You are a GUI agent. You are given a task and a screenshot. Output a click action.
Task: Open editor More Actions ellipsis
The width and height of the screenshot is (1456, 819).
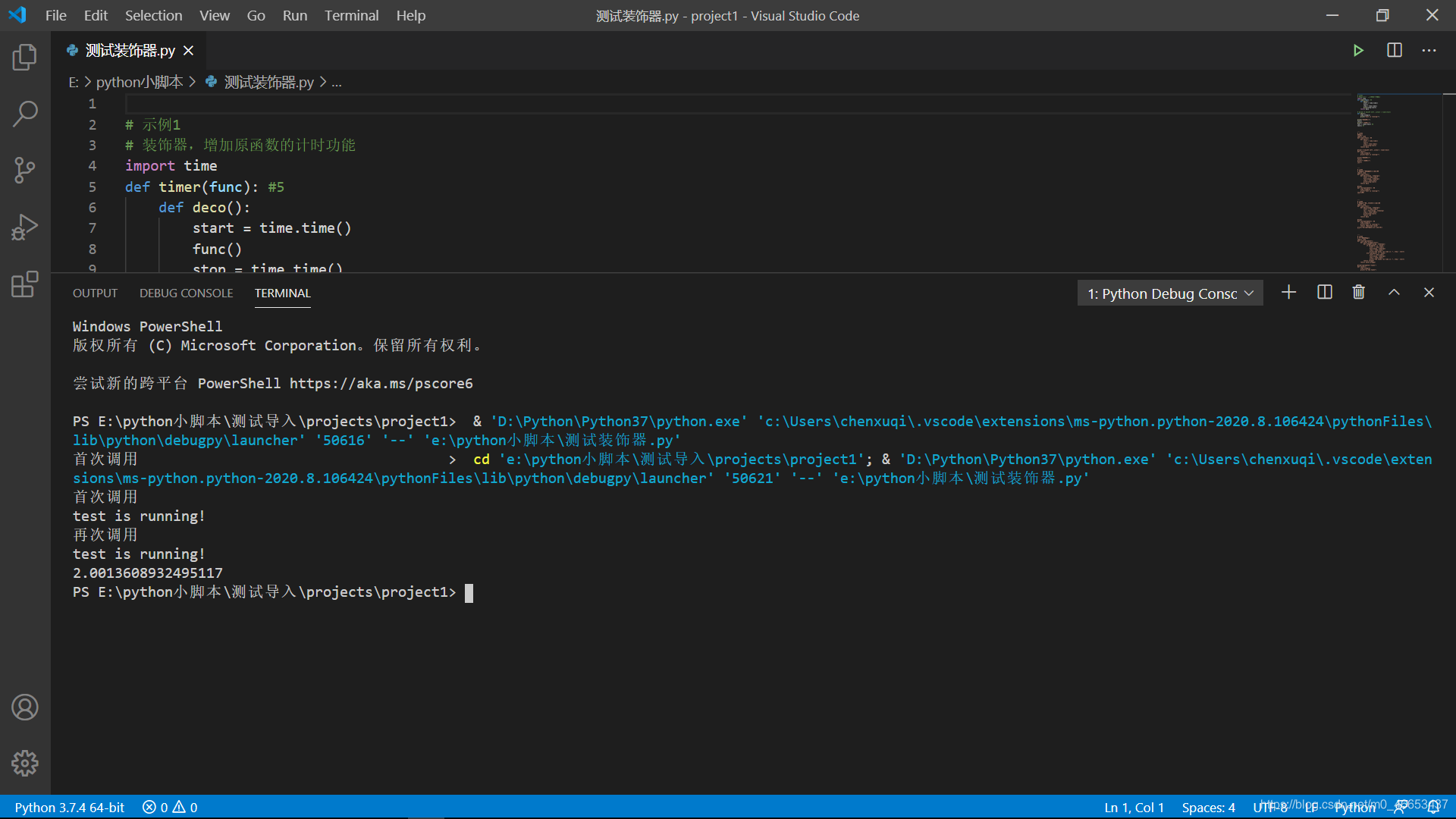(x=1429, y=50)
